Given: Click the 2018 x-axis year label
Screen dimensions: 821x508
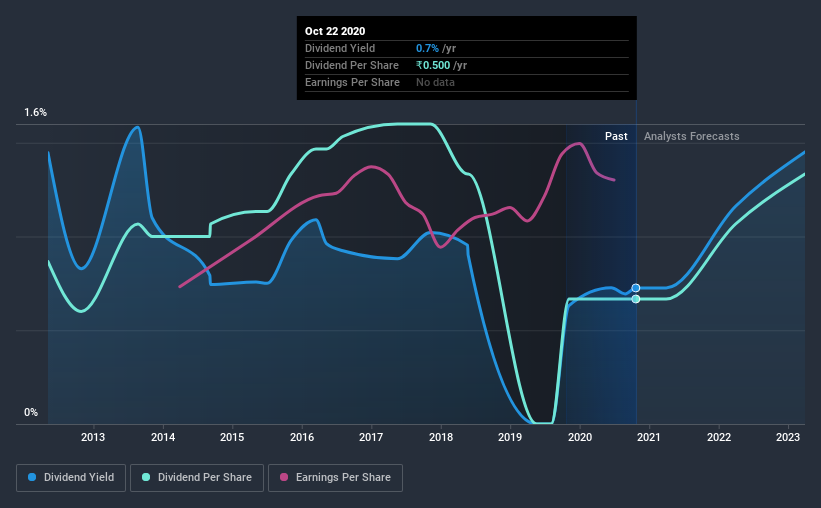Looking at the screenshot, I should click(441, 437).
